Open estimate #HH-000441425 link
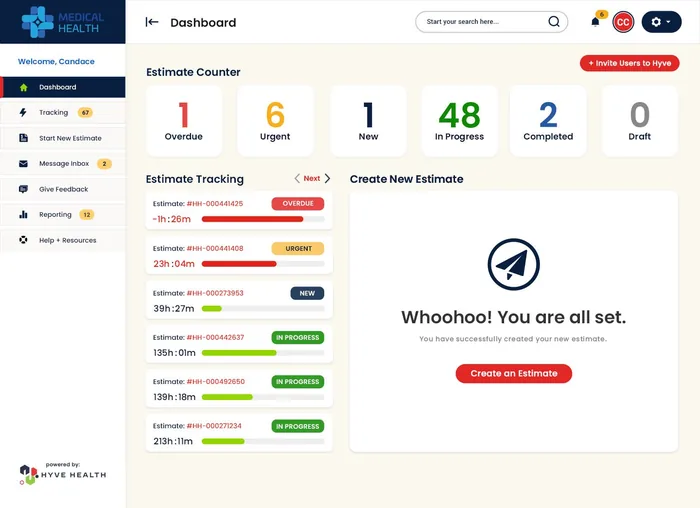This screenshot has height=508, width=700. (x=215, y=204)
